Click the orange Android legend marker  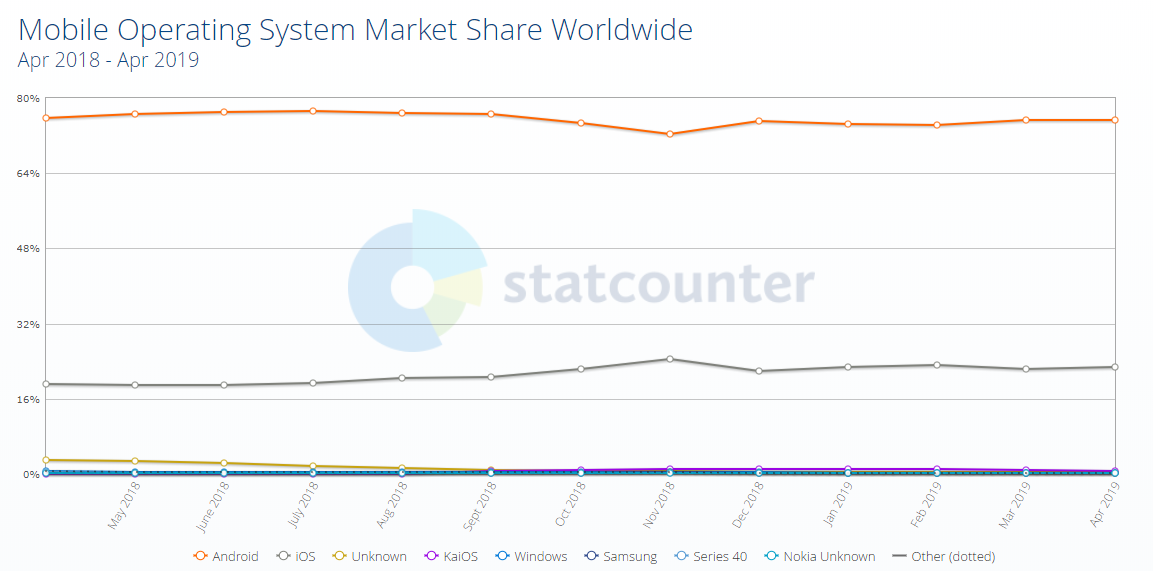click(x=200, y=556)
